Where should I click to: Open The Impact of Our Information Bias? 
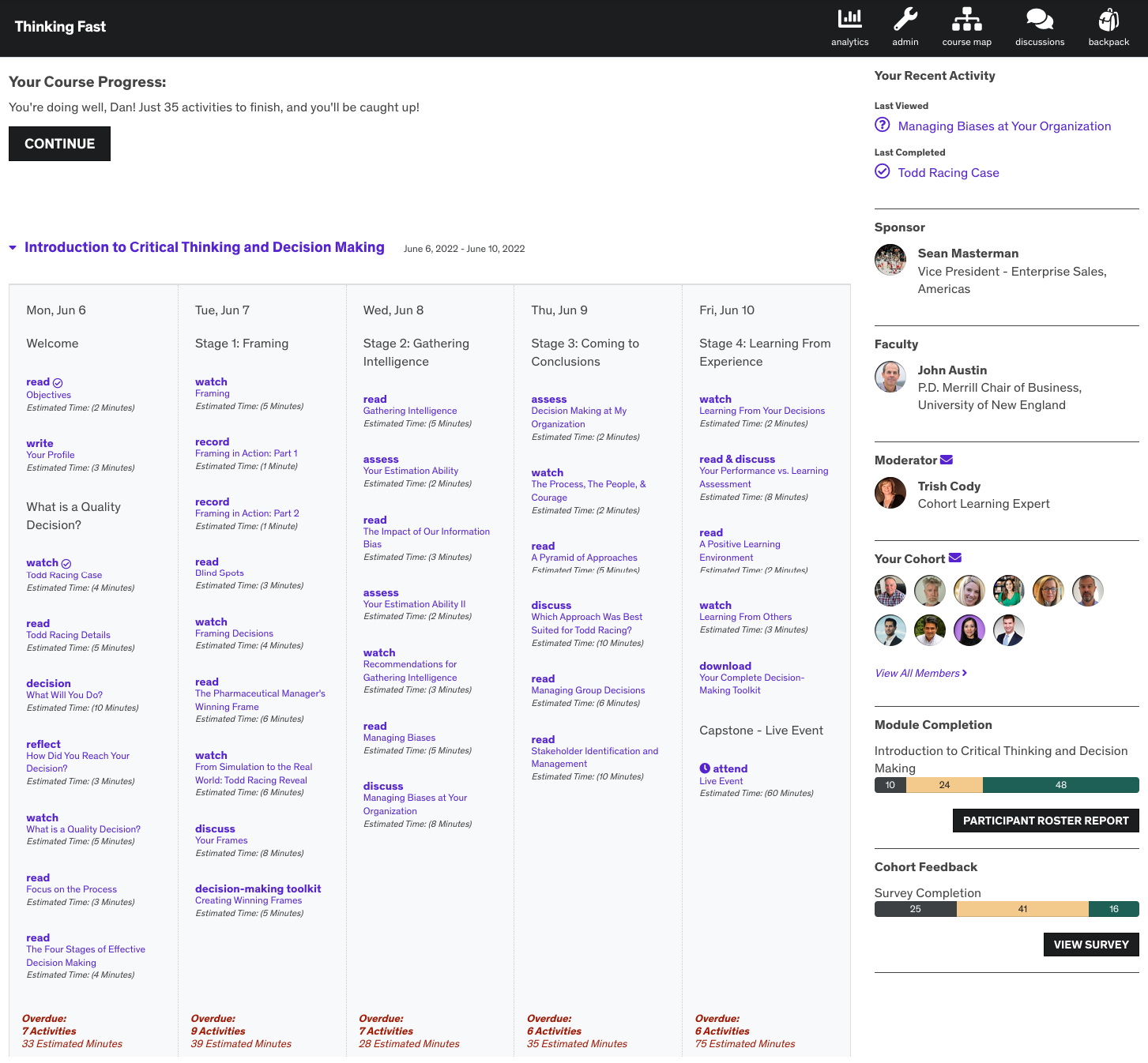point(427,538)
